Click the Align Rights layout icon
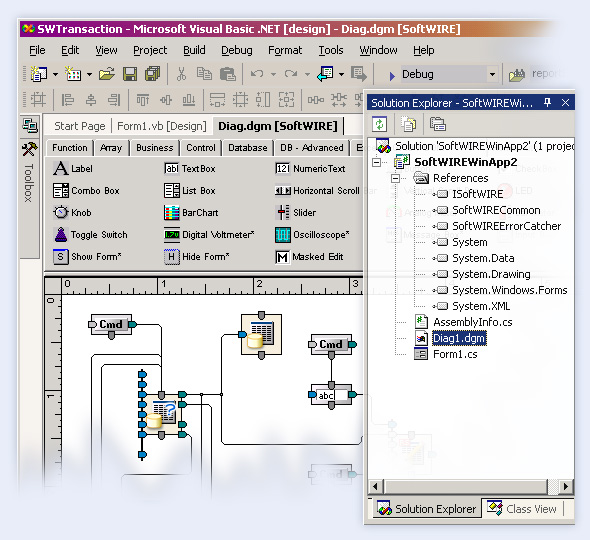This screenshot has height=540, width=590. [x=114, y=100]
